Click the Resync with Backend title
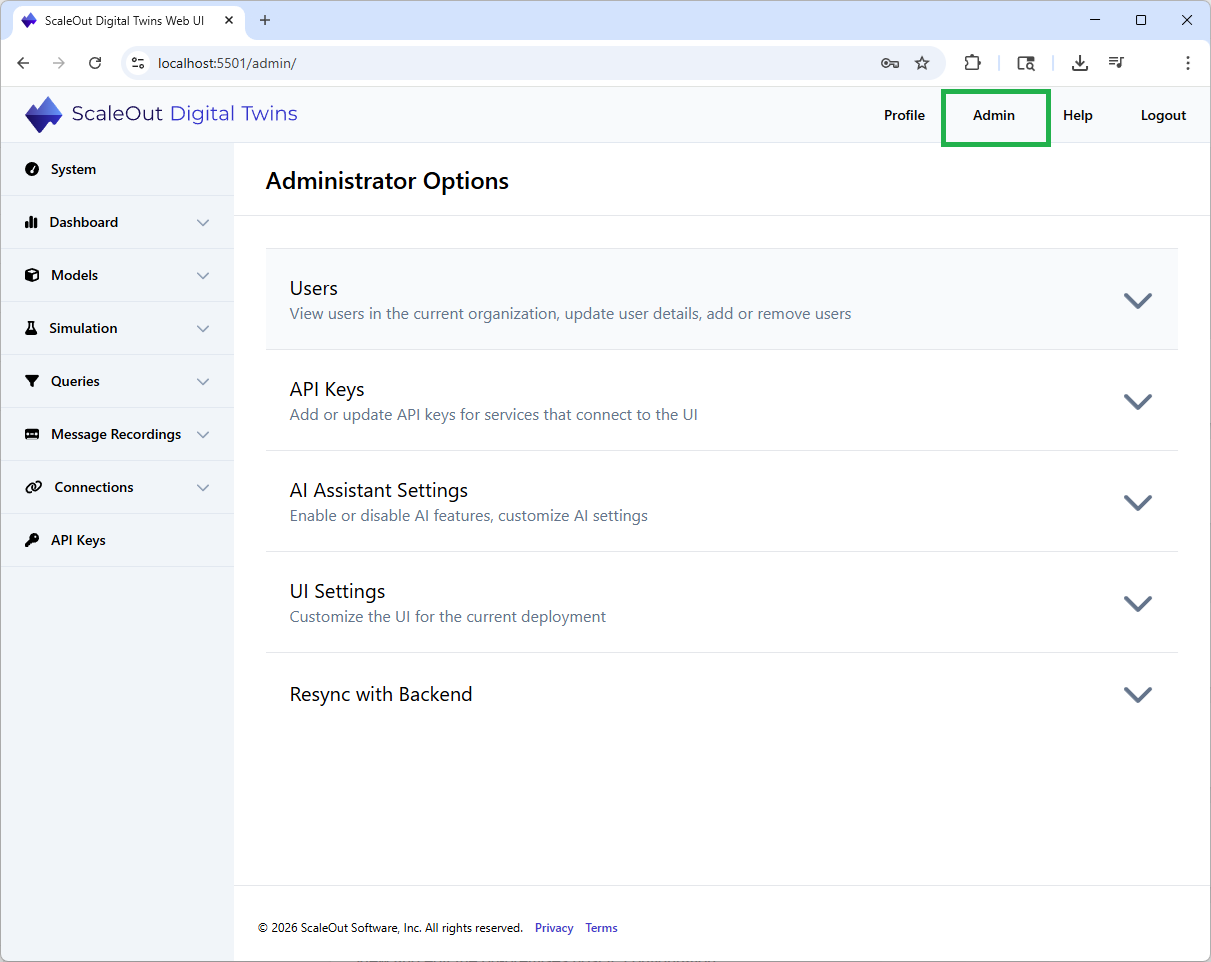Screen dimensions: 1211x962 381,694
